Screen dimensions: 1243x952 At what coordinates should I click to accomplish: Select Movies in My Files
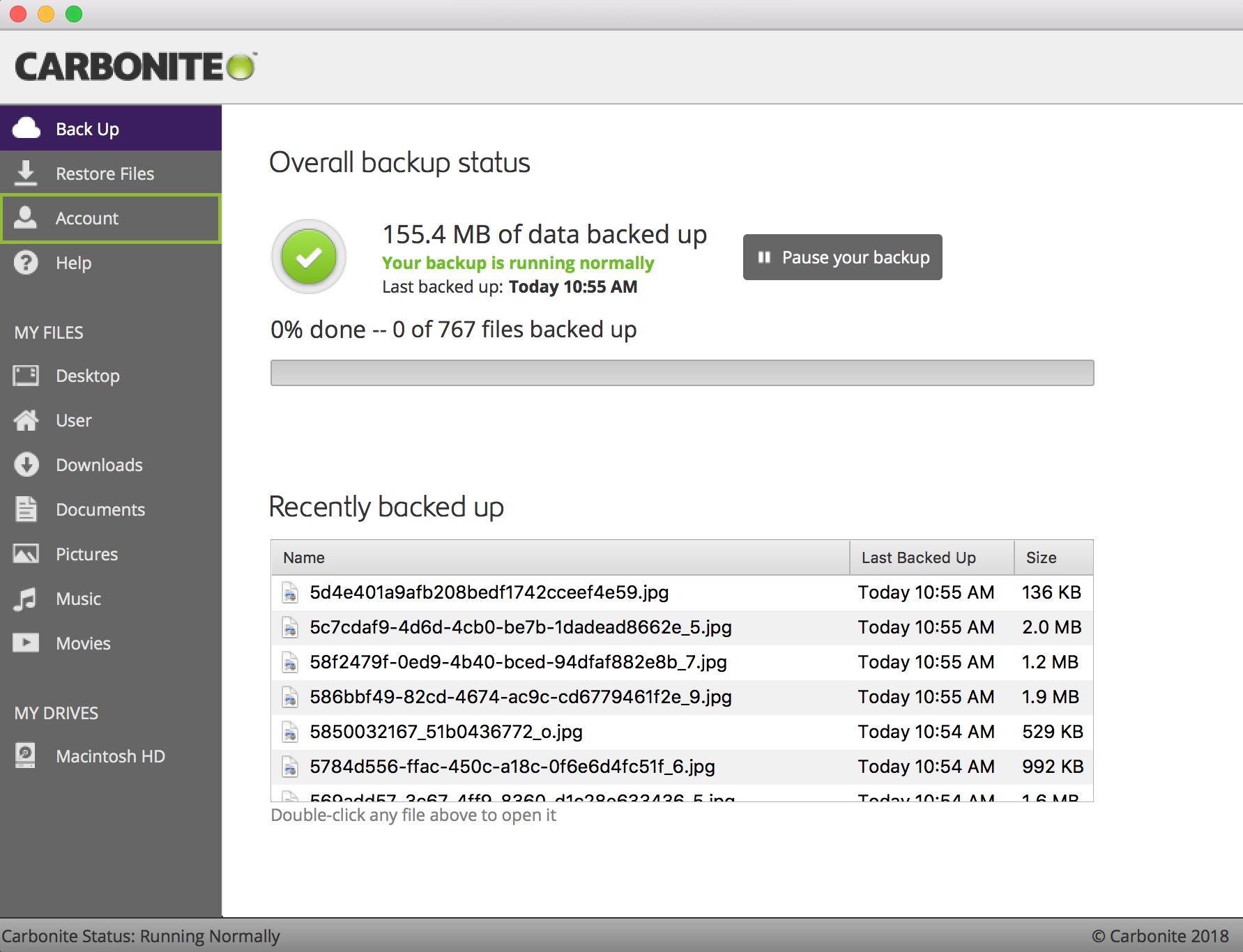pos(83,643)
